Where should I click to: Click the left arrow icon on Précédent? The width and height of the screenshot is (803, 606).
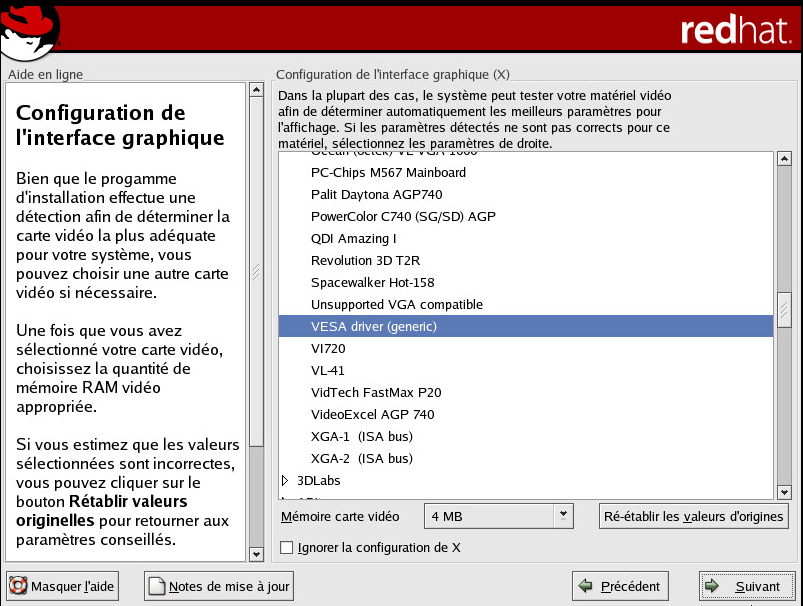click(585, 586)
